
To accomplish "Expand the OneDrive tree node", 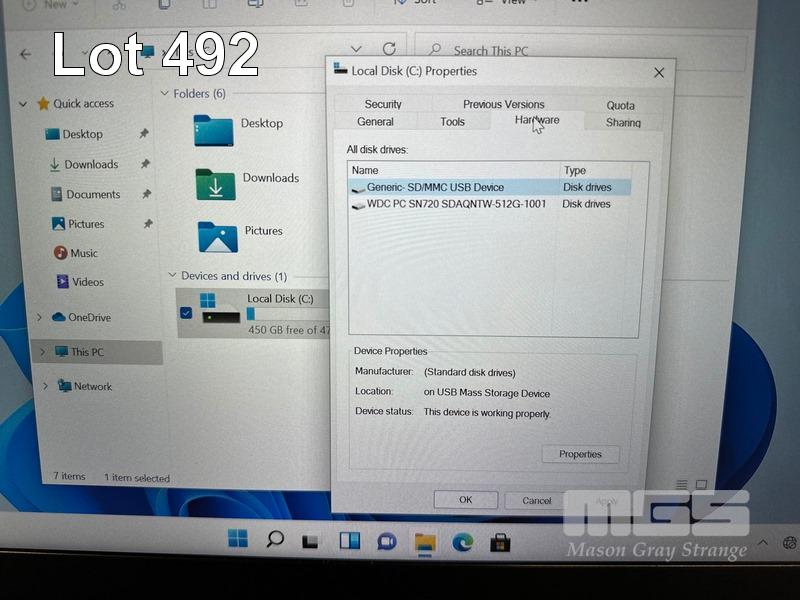I will 40,318.
